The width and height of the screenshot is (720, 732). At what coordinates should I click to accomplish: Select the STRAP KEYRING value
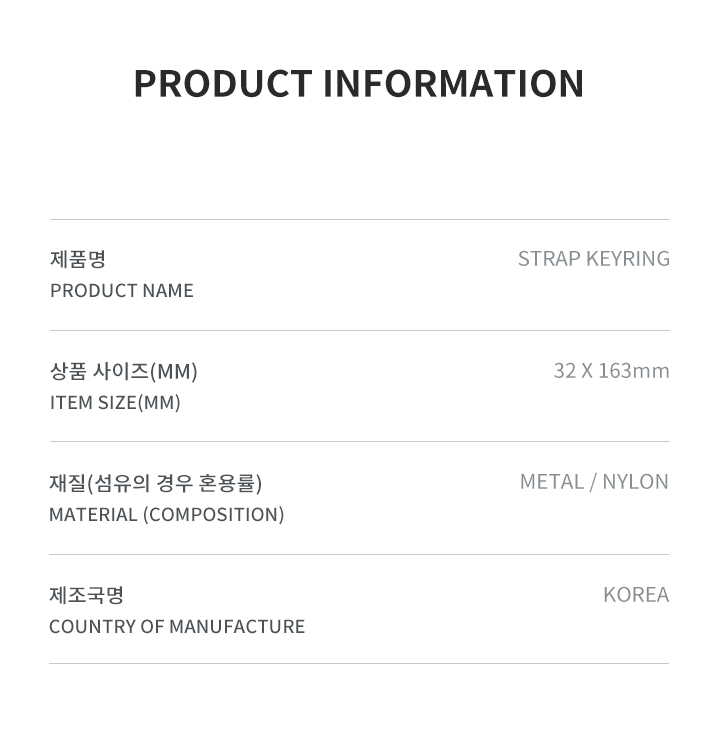[593, 259]
